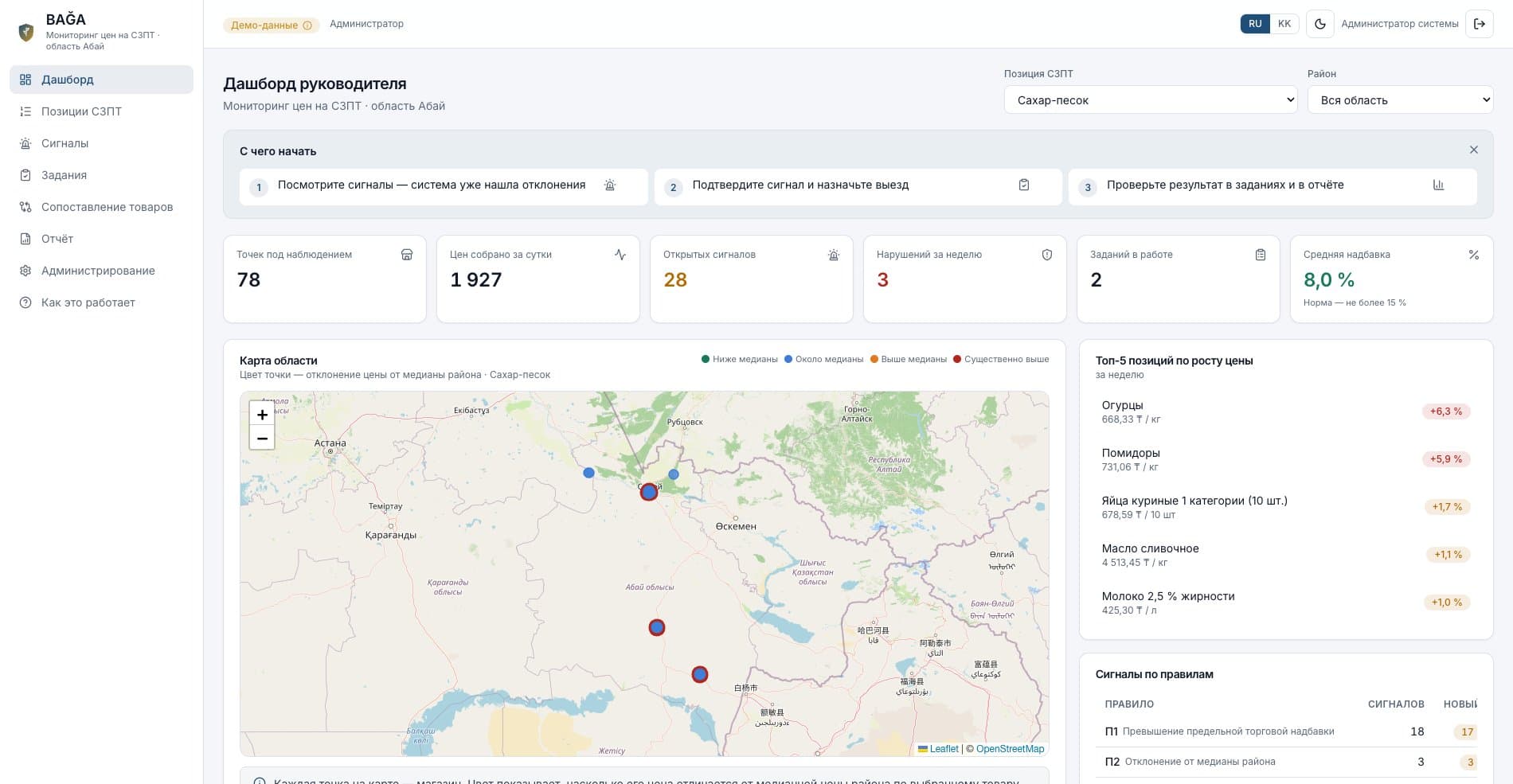Viewport: 1513px width, 784px height.
Task: Click shield icon on Нарушений за неделю card
Action: pos(1047,255)
